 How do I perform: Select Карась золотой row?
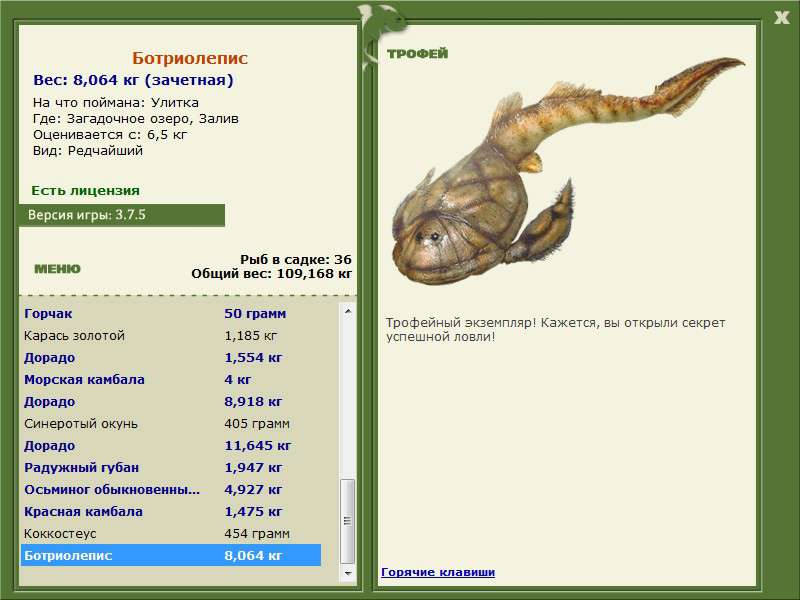171,336
